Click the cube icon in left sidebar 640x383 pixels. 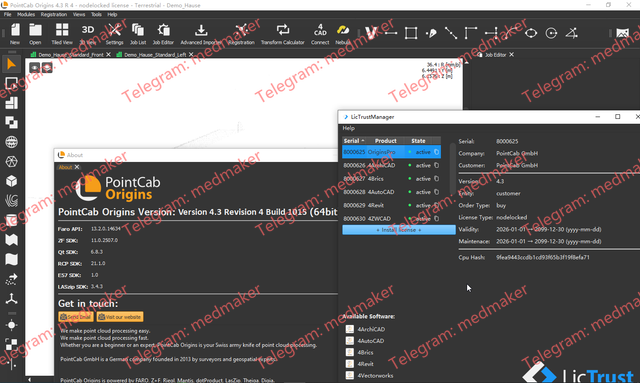tap(11, 180)
